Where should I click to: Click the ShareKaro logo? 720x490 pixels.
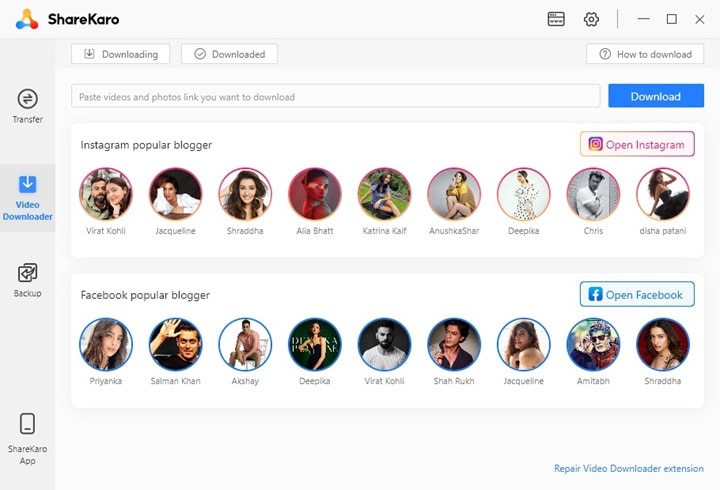point(27,19)
